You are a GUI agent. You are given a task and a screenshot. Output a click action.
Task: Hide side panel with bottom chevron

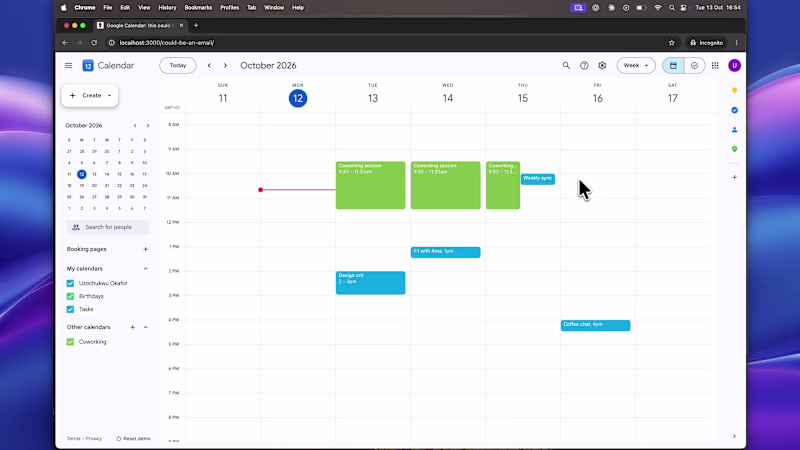coord(735,436)
